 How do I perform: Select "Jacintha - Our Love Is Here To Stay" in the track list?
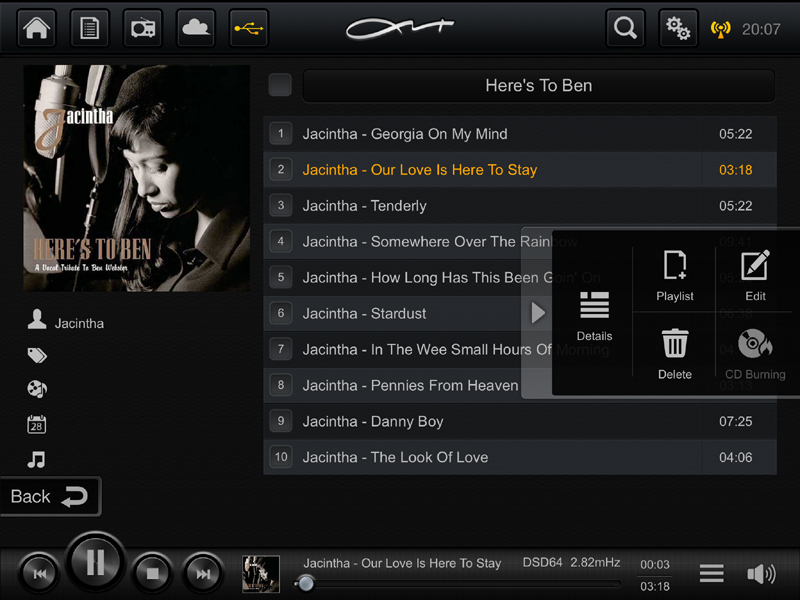pyautogui.click(x=419, y=169)
